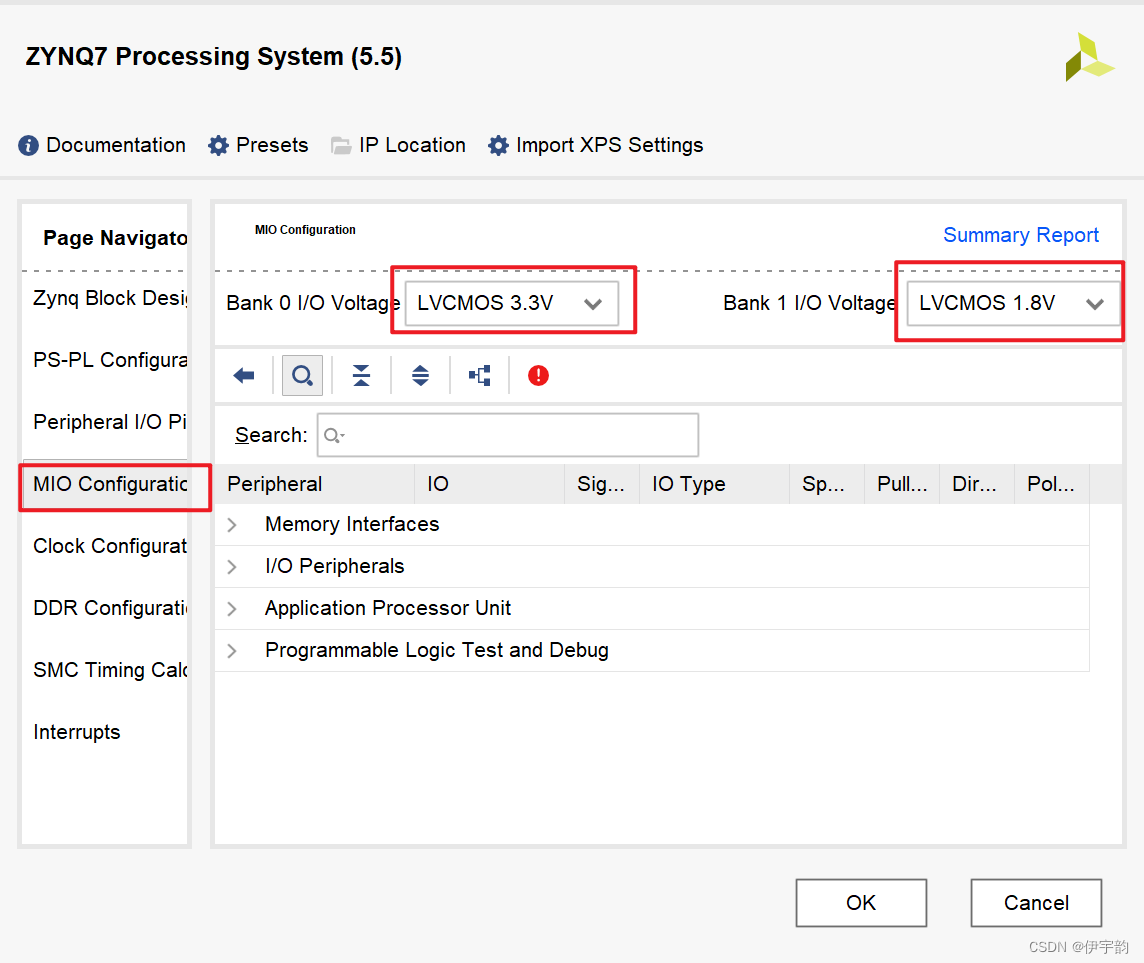
Task: Select Zynq Block Design page
Action: (109, 298)
